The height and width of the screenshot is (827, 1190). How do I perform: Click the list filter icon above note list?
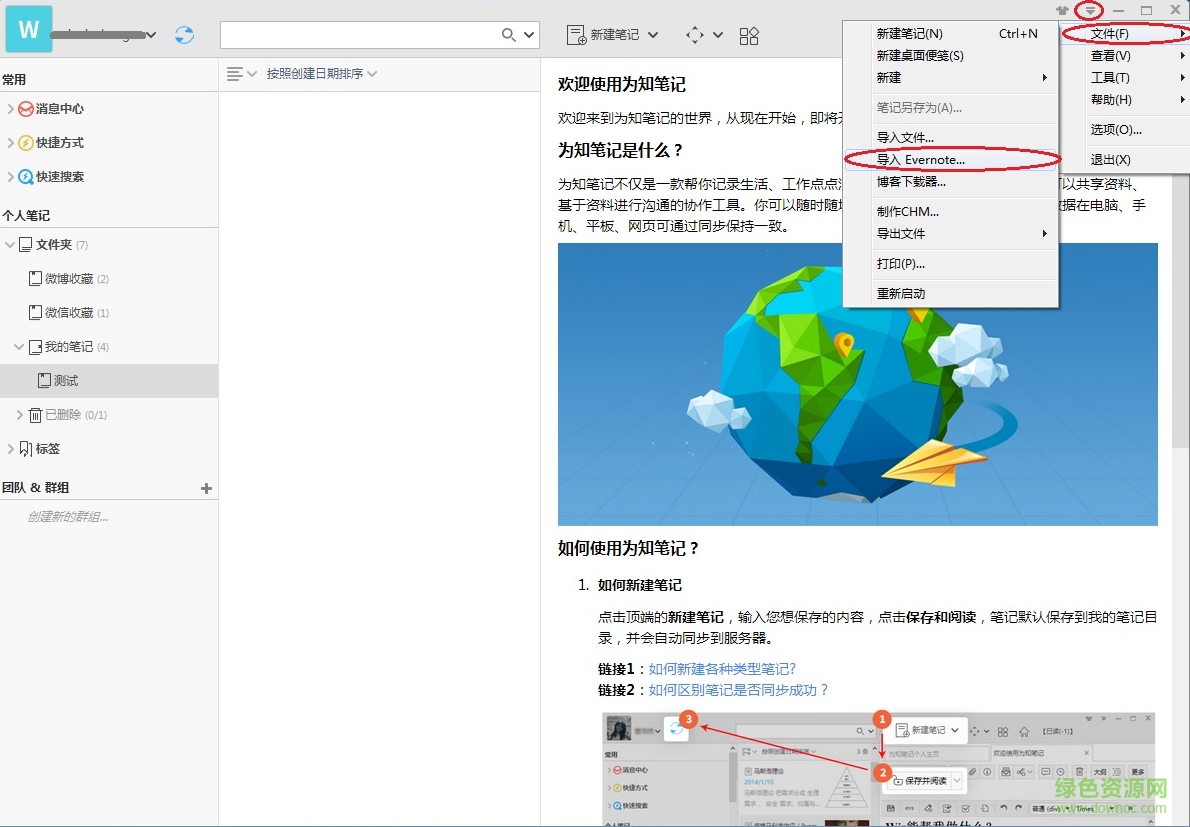236,73
